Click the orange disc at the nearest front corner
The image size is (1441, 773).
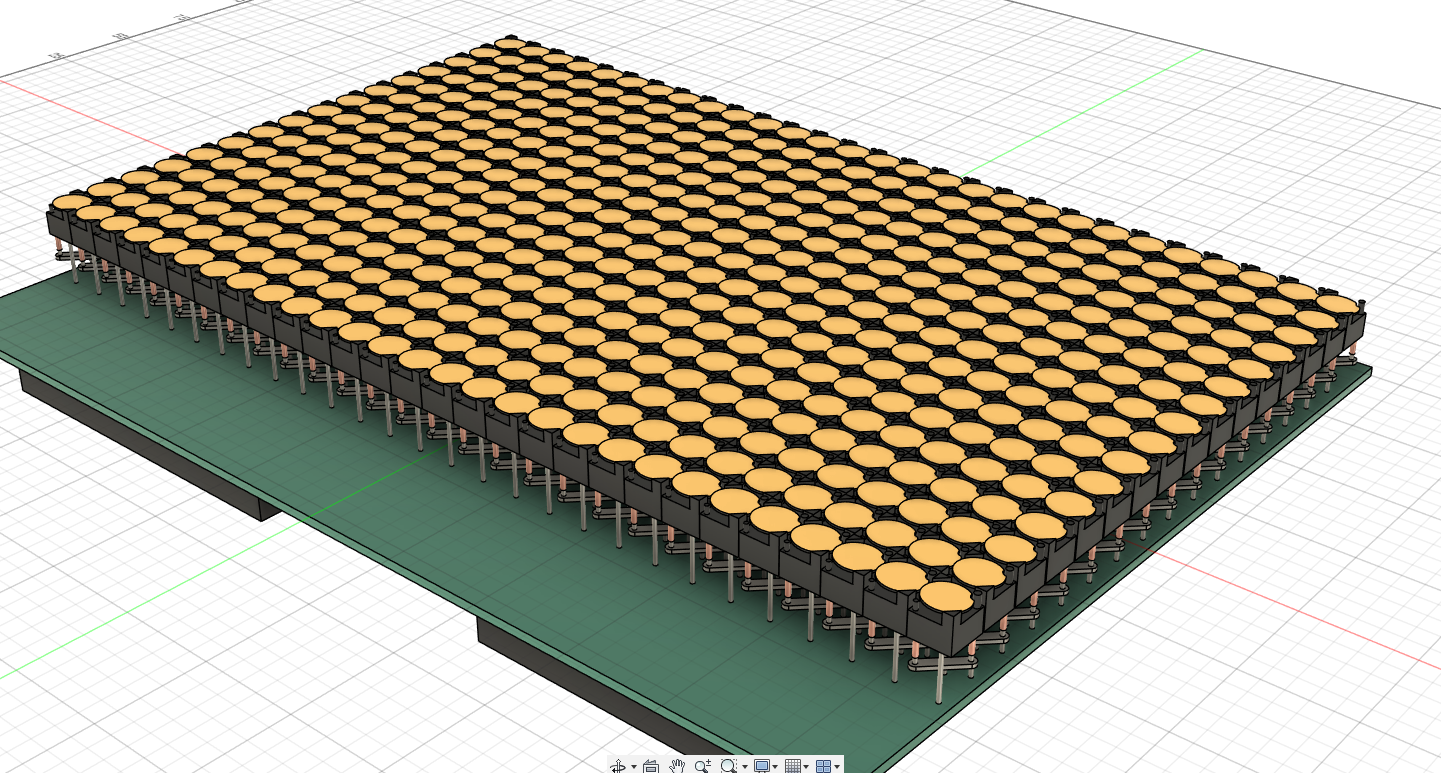pyautogui.click(x=946, y=597)
